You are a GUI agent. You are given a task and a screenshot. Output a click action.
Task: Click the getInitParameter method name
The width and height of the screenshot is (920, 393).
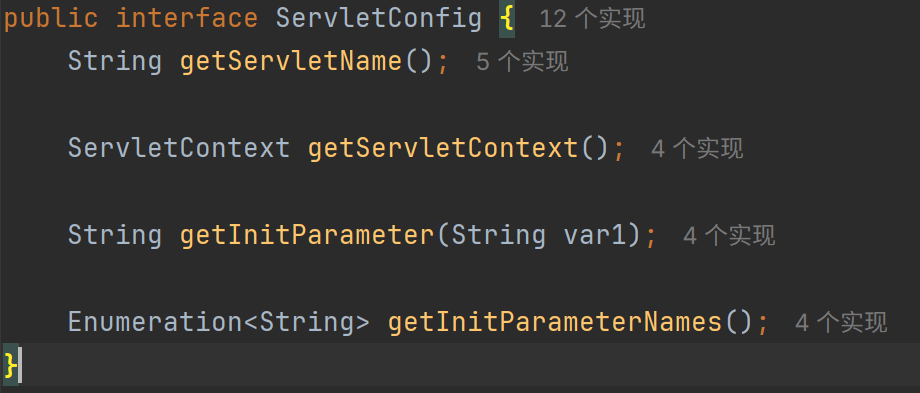pos(307,235)
